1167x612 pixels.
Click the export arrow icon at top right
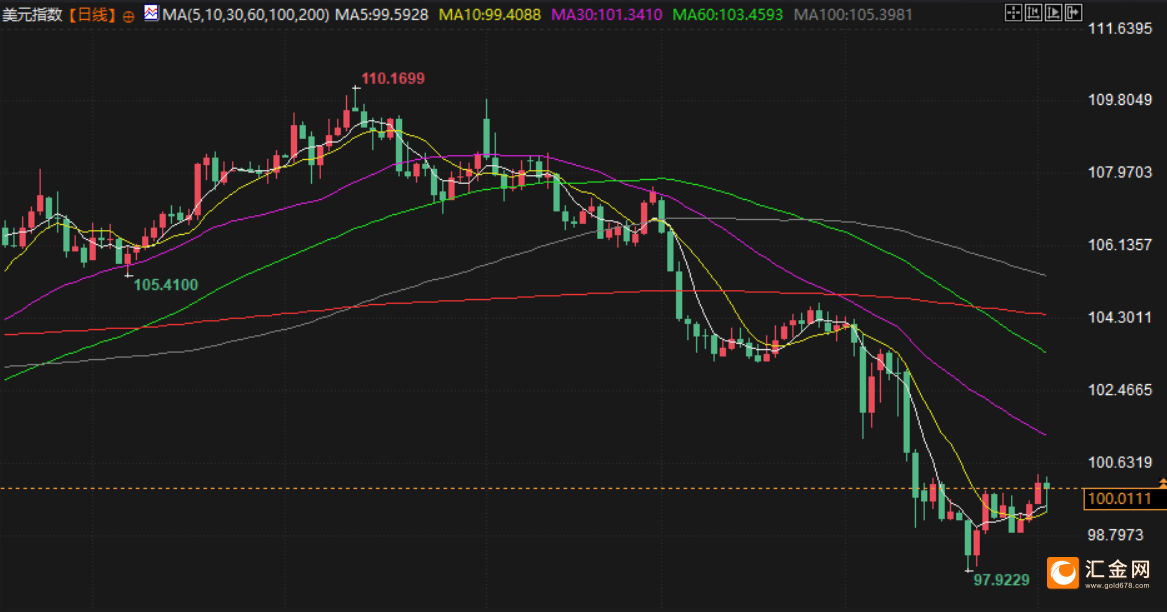(x=1073, y=13)
